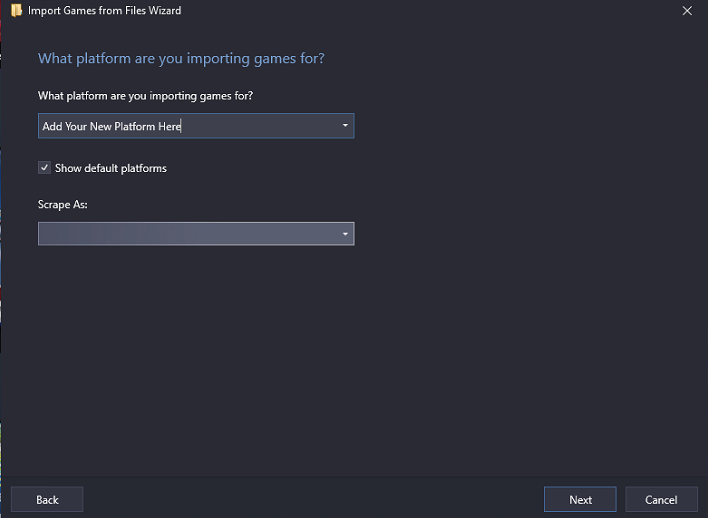
Task: Click the wizard folder icon in title bar
Action: (16, 10)
